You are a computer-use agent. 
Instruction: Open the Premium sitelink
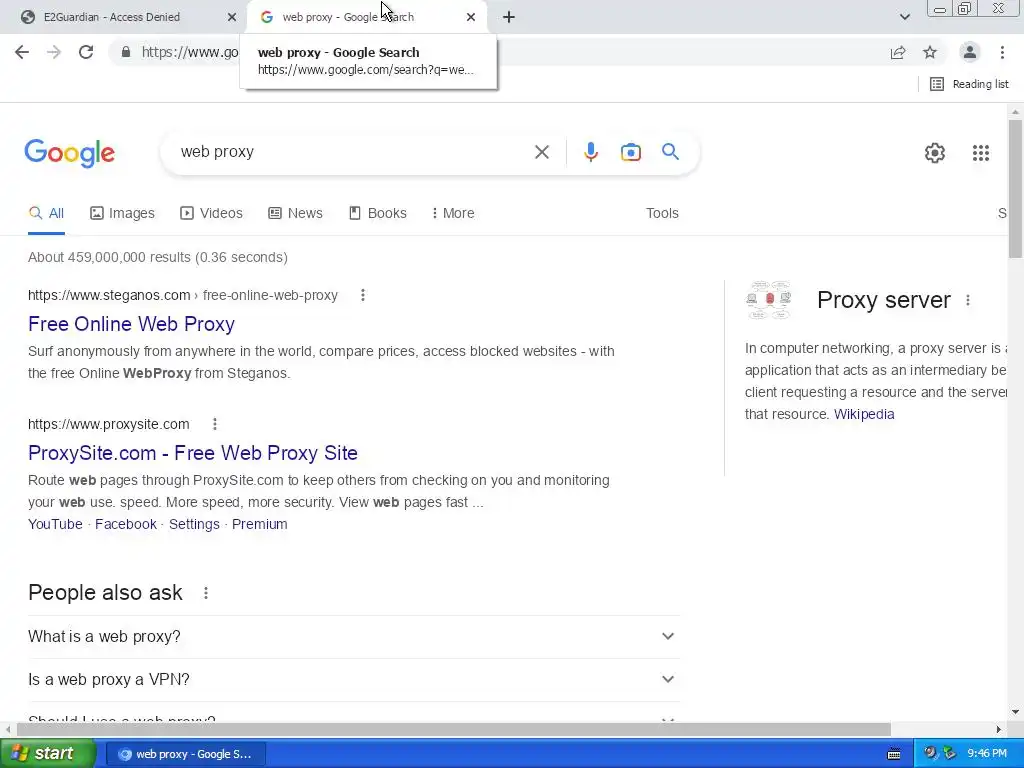coord(259,524)
